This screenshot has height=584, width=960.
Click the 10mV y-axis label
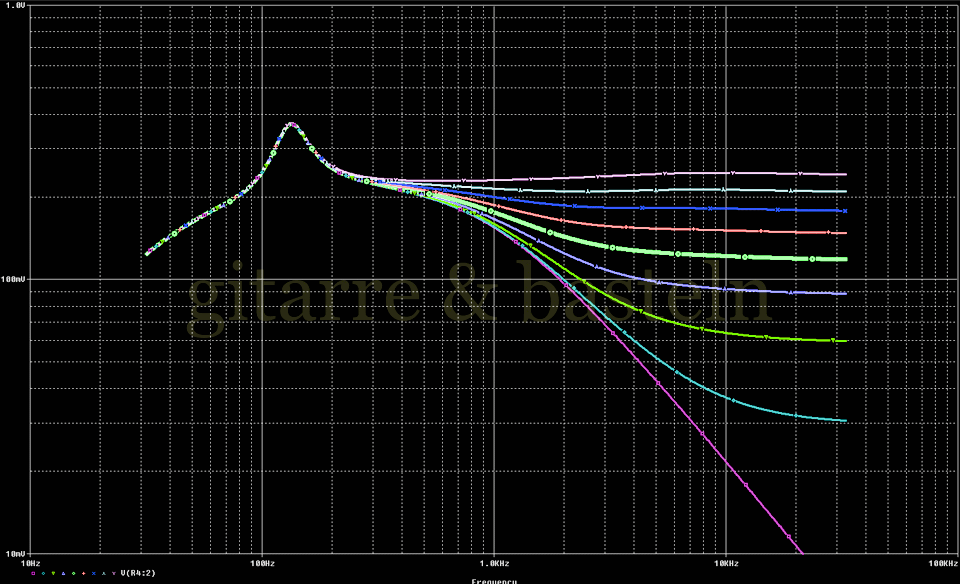pyautogui.click(x=14, y=554)
